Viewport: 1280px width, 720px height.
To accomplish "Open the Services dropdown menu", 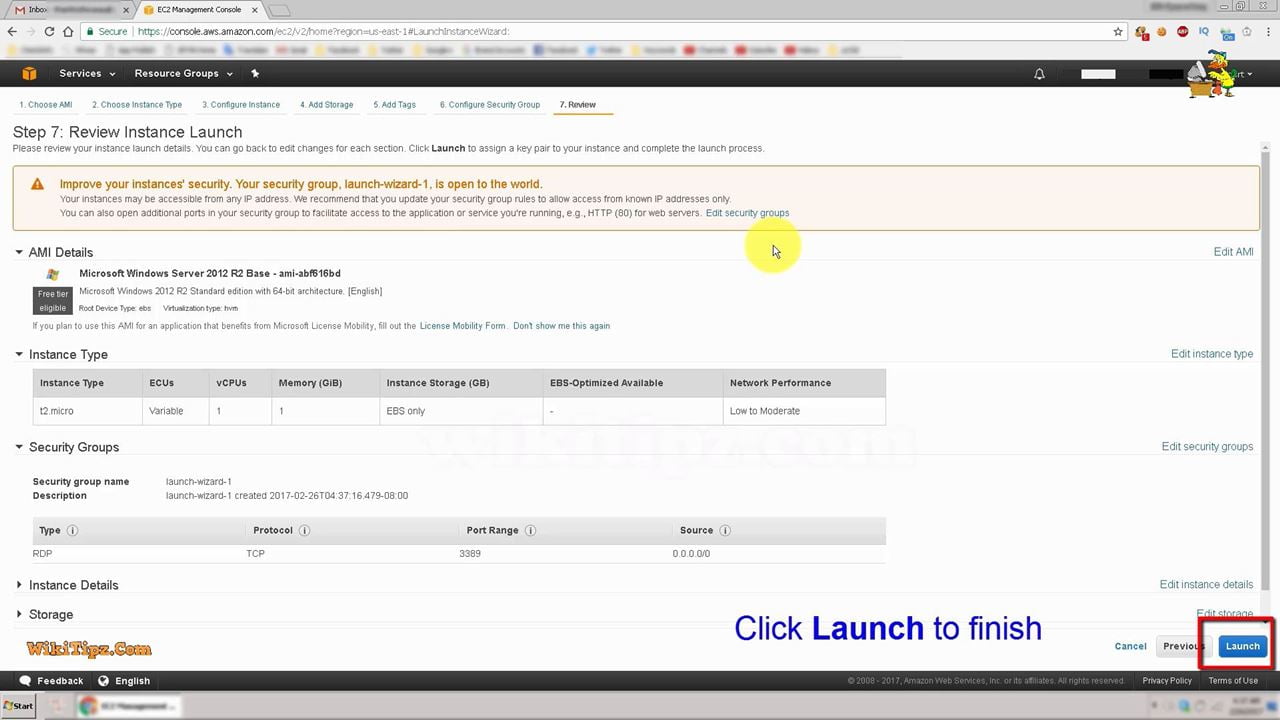I will click(x=87, y=73).
